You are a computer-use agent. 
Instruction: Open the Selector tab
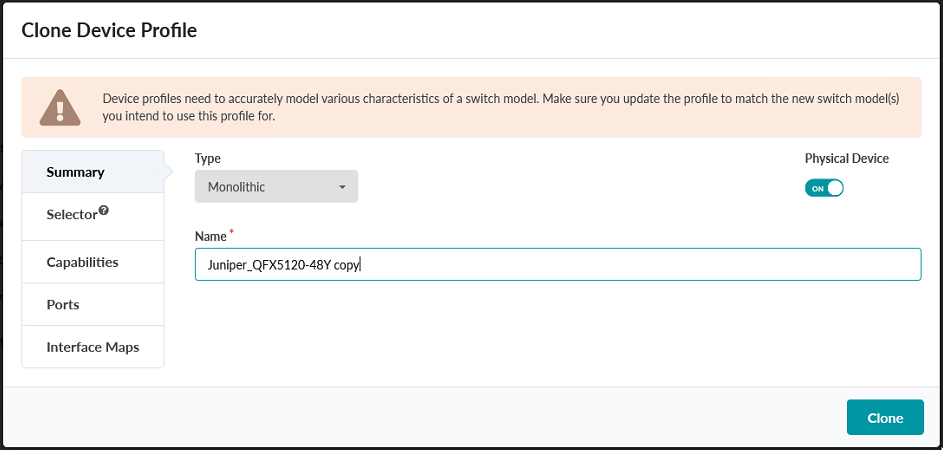72,215
